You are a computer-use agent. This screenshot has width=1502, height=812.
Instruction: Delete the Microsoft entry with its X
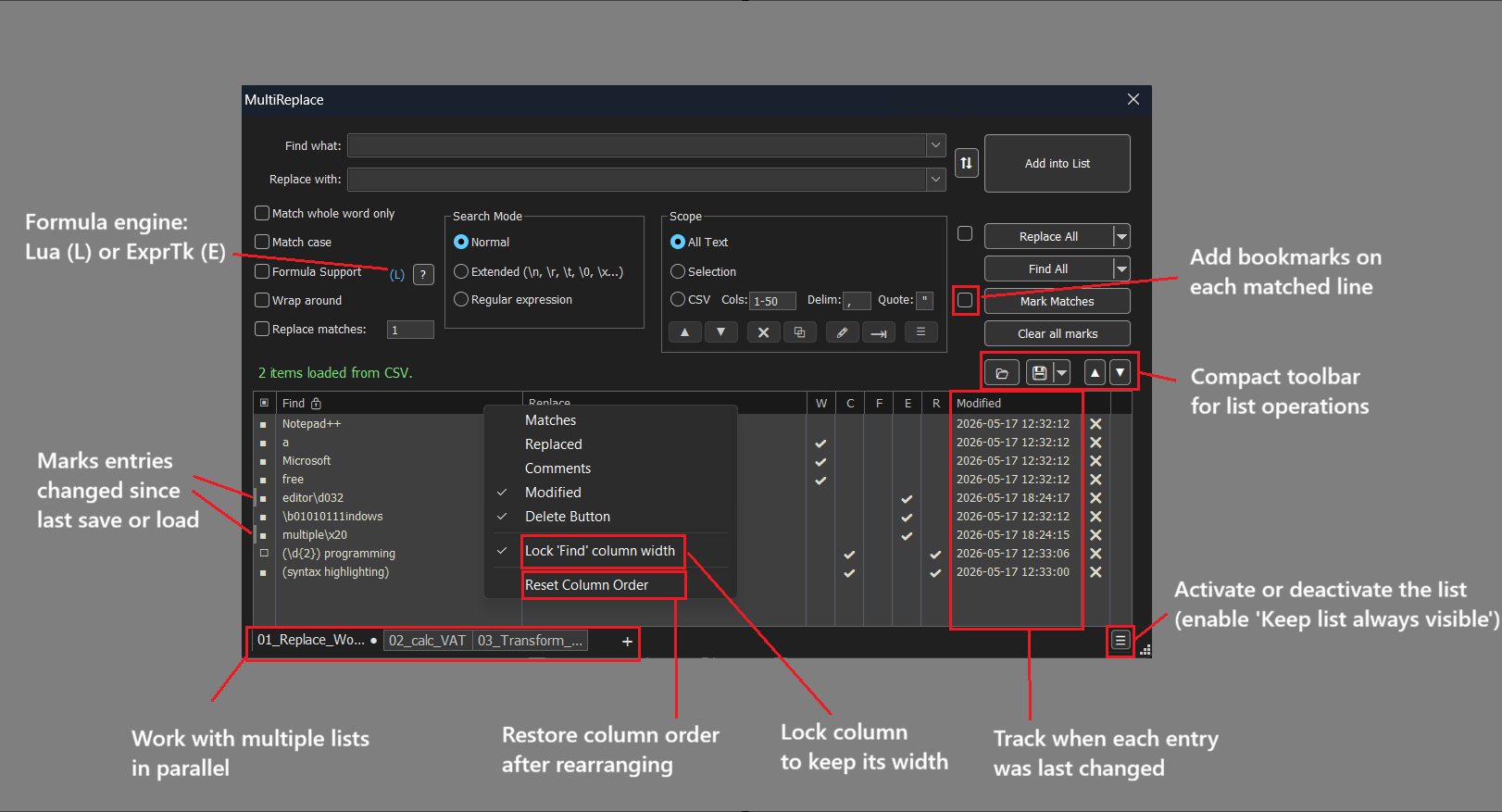tap(1095, 461)
